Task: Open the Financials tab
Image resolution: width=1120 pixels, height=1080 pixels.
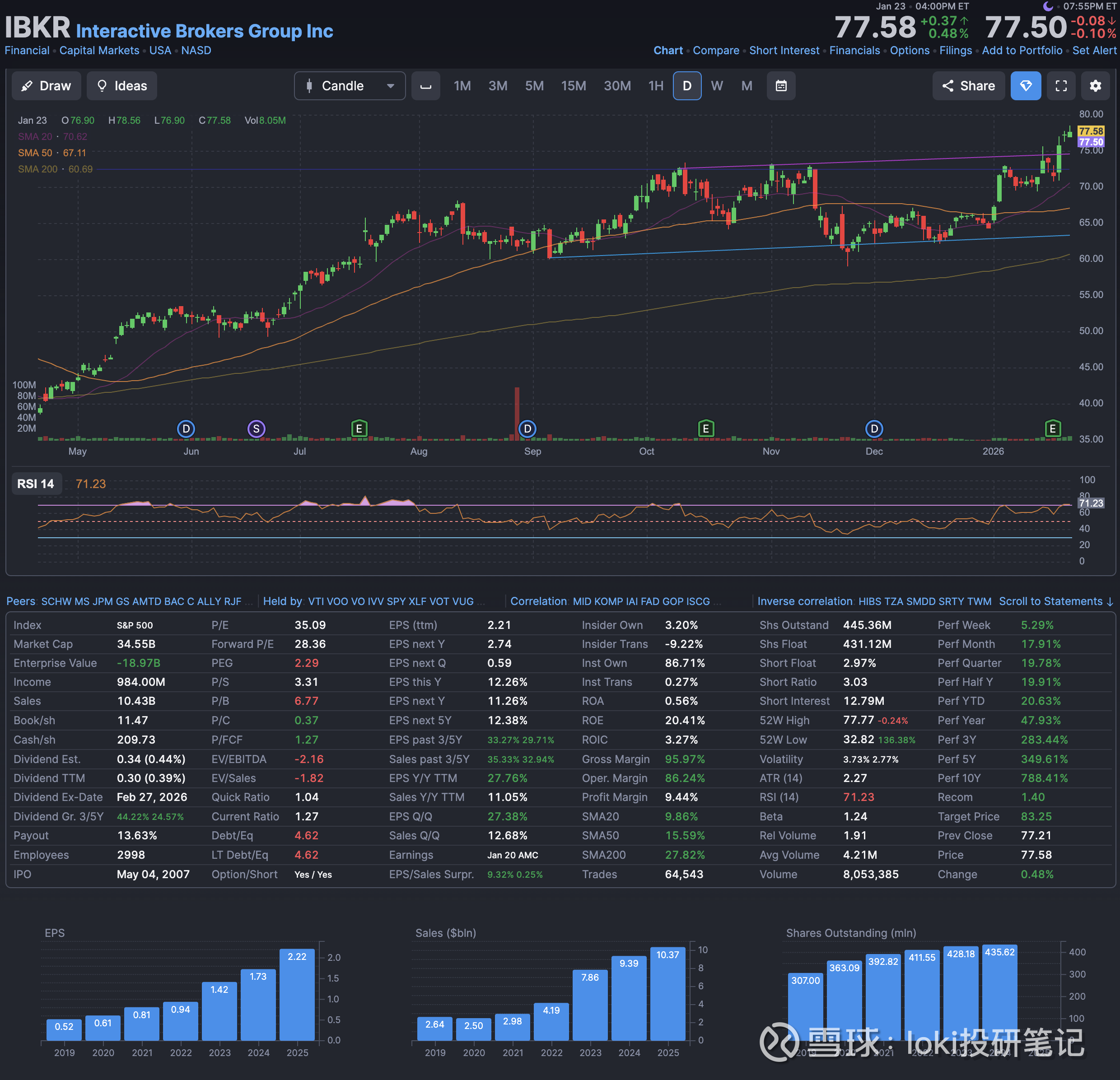Action: [x=854, y=50]
